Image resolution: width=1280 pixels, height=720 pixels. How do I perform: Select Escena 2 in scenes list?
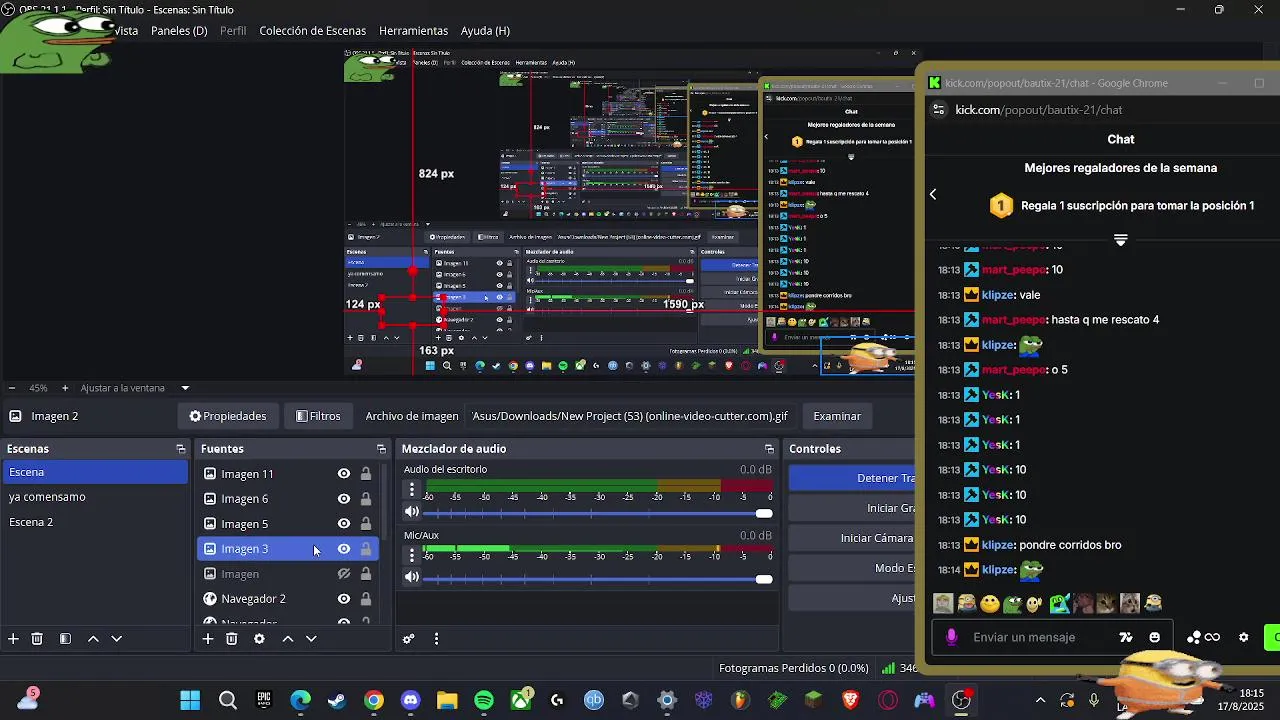pyautogui.click(x=94, y=522)
